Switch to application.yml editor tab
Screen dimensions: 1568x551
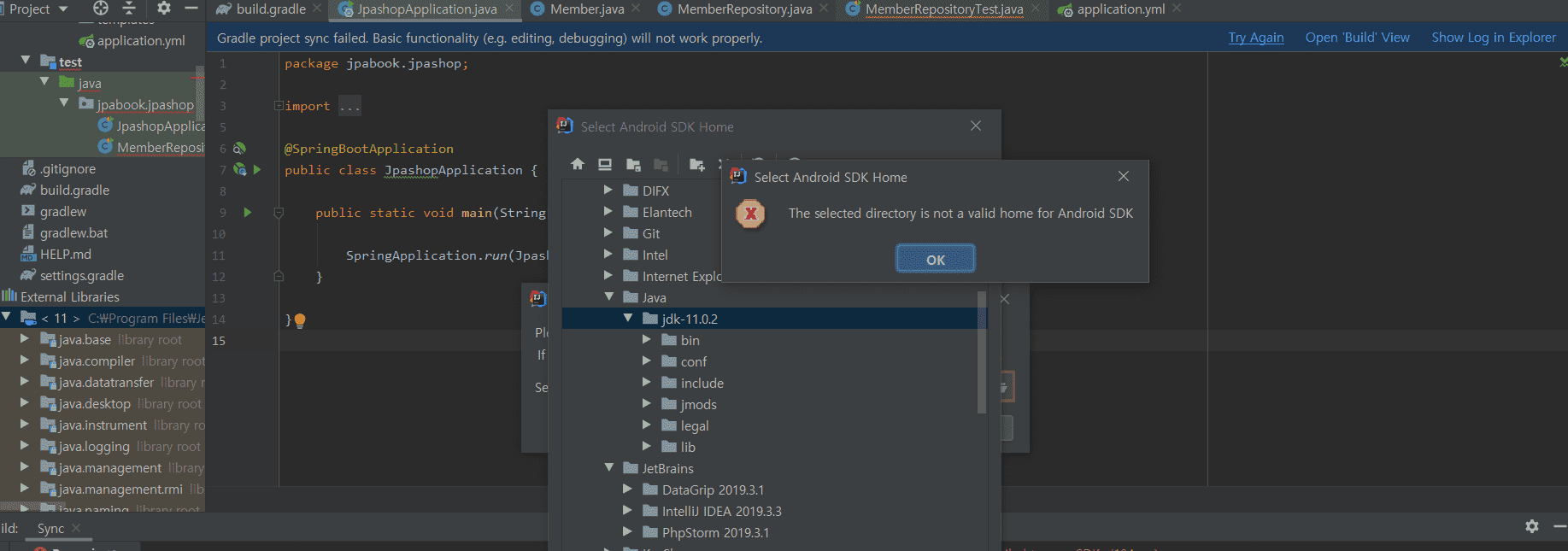tap(1120, 9)
